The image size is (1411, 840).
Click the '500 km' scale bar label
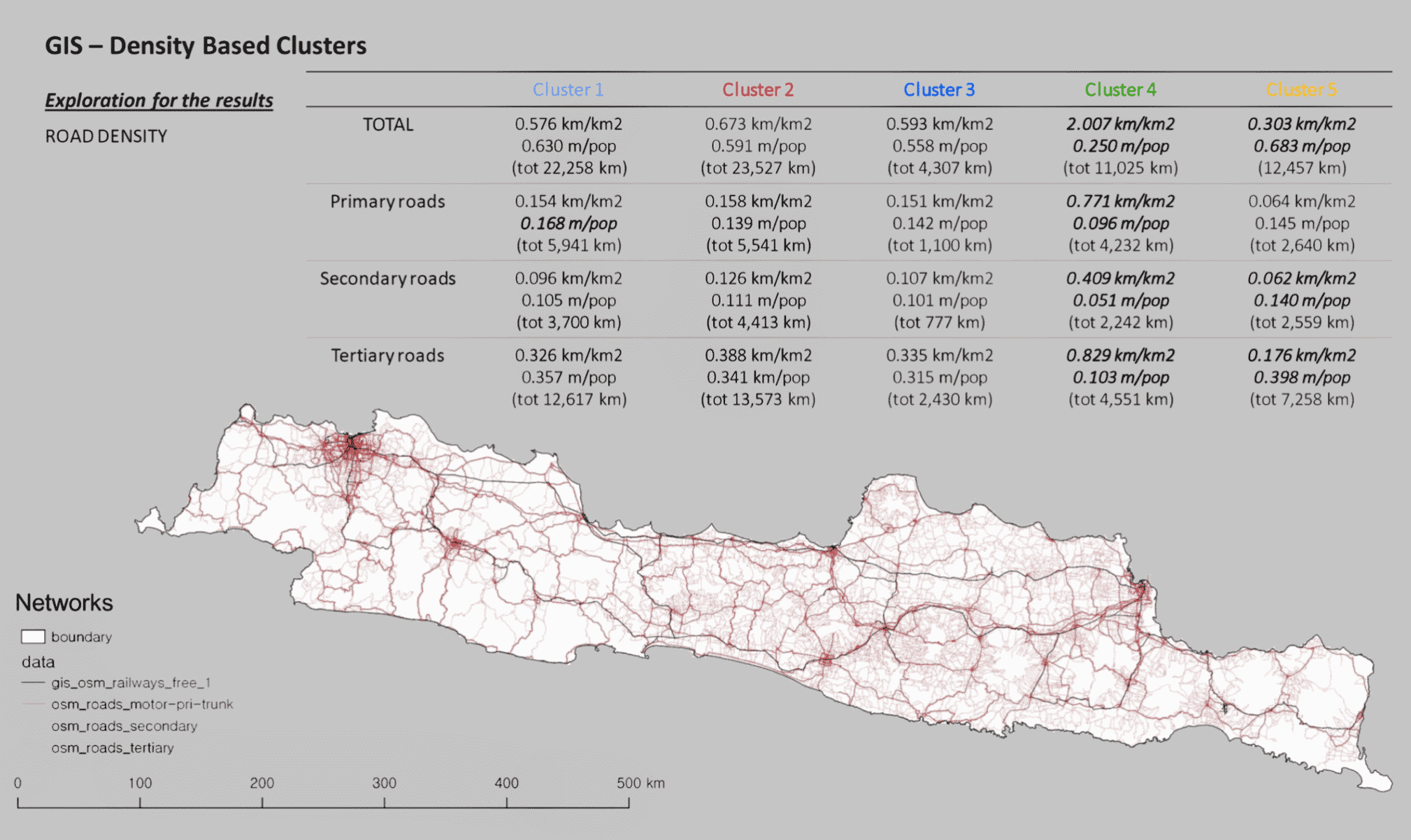(x=640, y=783)
